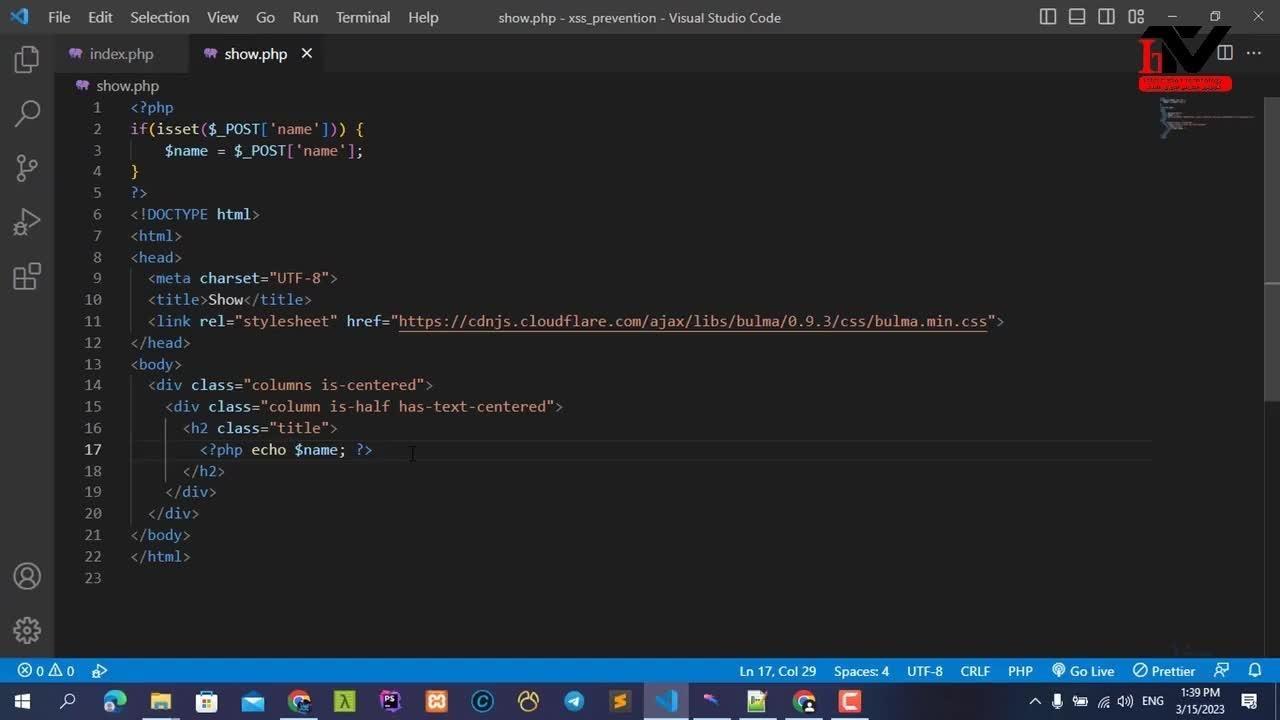The height and width of the screenshot is (720, 1280).
Task: Start the Go Live server
Action: coord(1083,671)
